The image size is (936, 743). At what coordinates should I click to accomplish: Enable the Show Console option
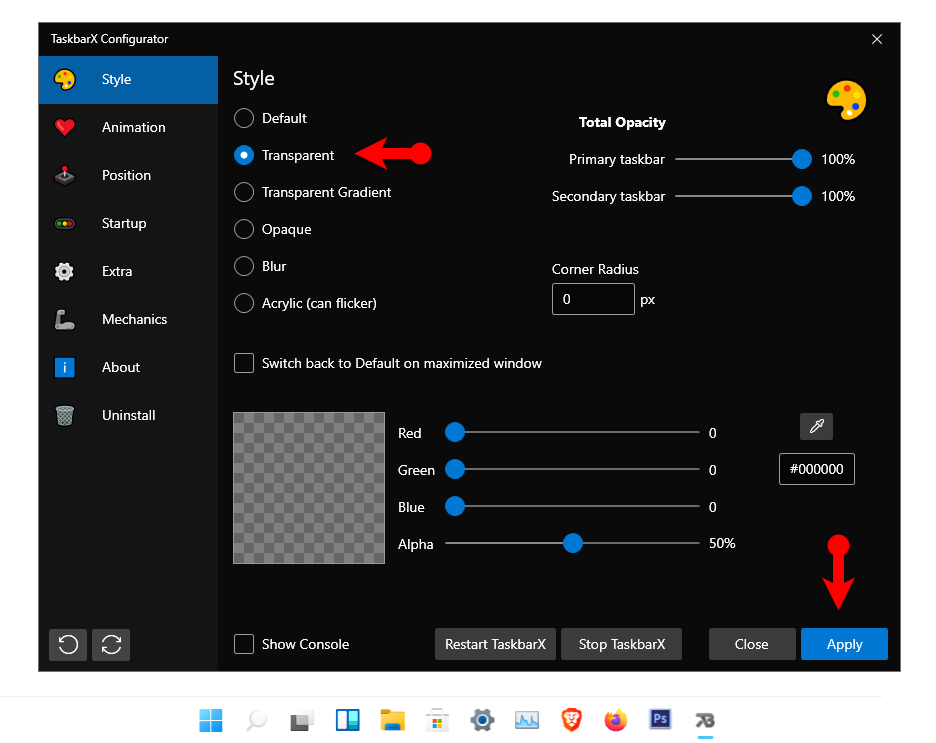(243, 644)
